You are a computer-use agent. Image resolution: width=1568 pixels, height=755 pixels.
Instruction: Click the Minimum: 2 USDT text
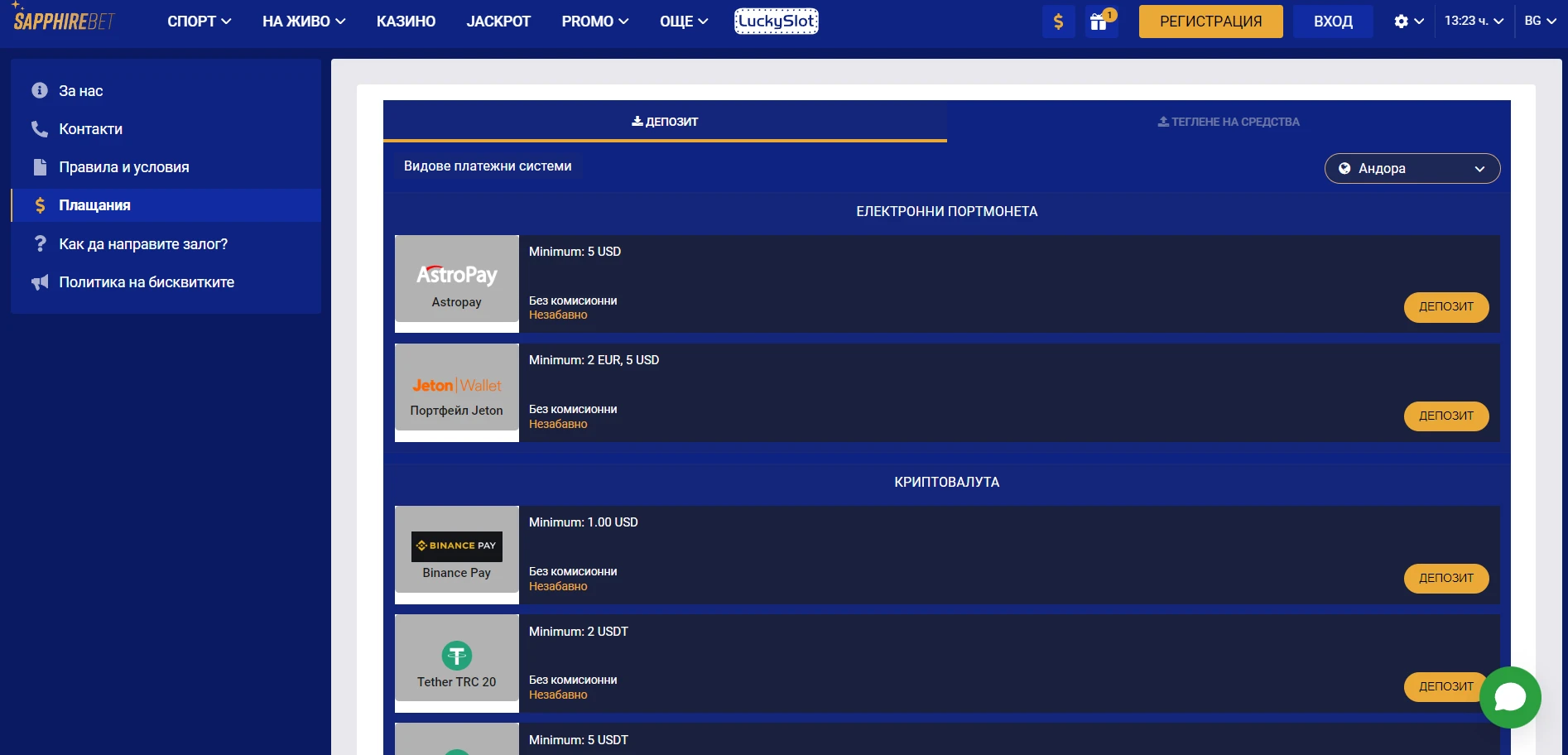[579, 632]
